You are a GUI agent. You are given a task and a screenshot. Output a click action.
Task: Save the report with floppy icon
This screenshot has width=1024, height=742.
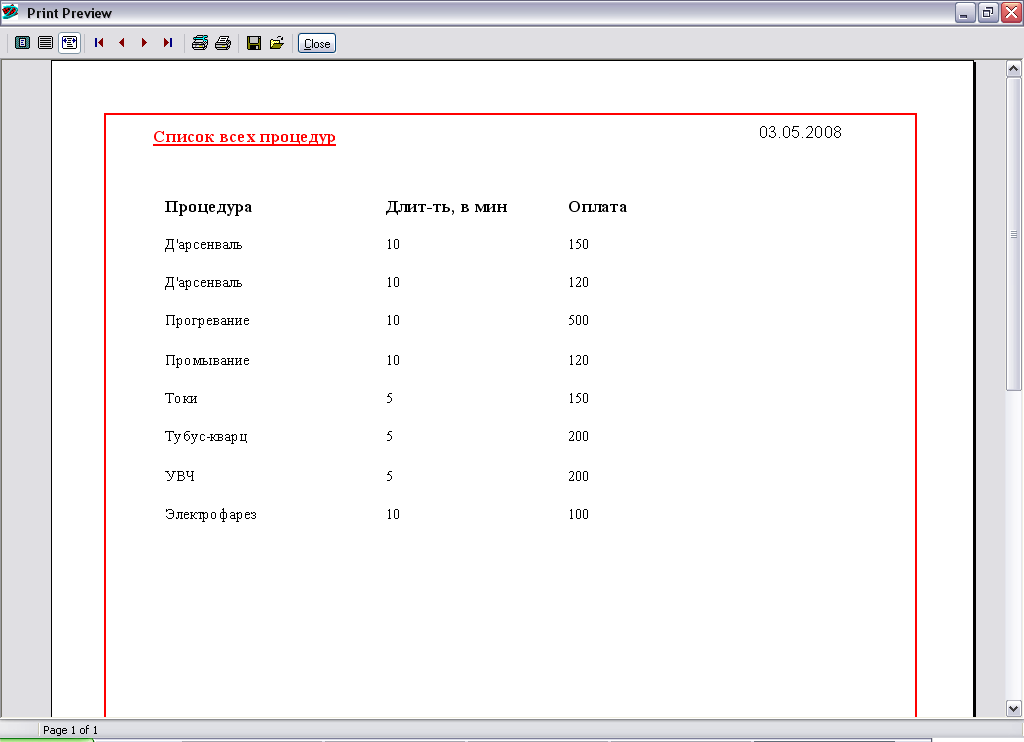click(254, 43)
